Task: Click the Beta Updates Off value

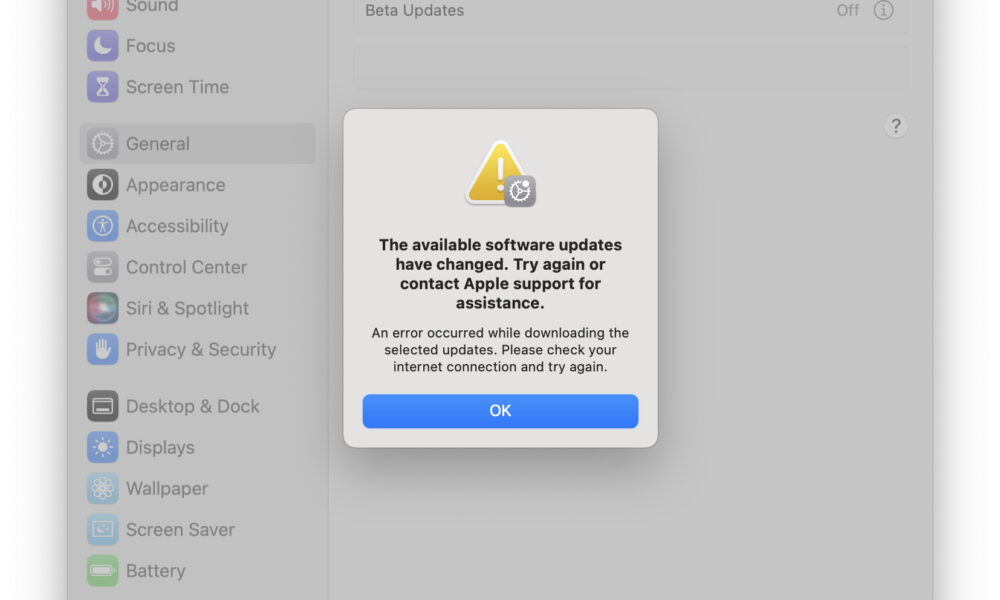Action: tap(848, 10)
